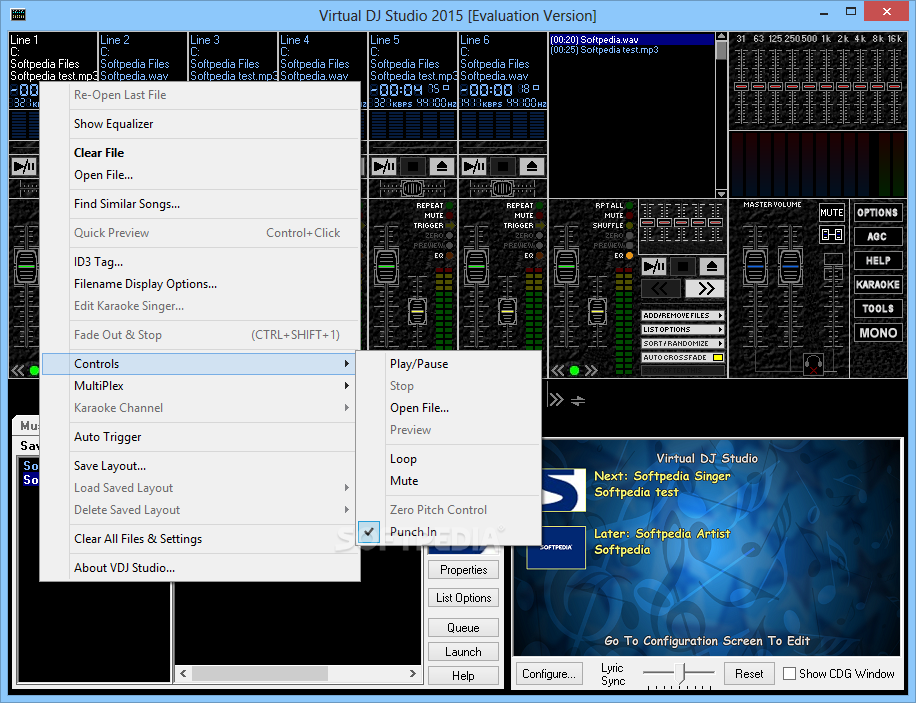
Task: Click right arrows below playlist mixer strip
Action: pos(591,370)
